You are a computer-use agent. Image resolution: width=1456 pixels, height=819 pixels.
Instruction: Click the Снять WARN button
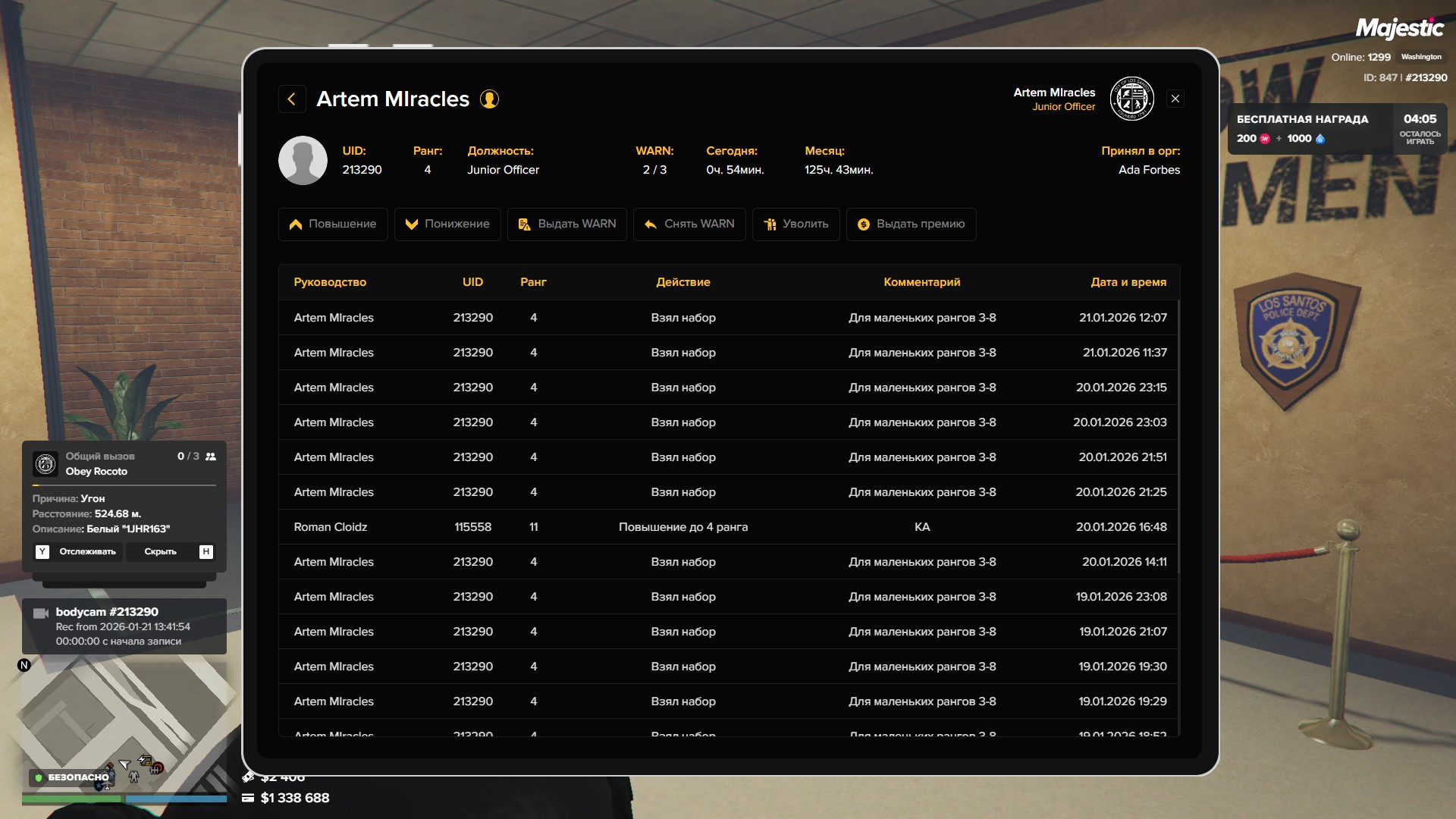689,224
